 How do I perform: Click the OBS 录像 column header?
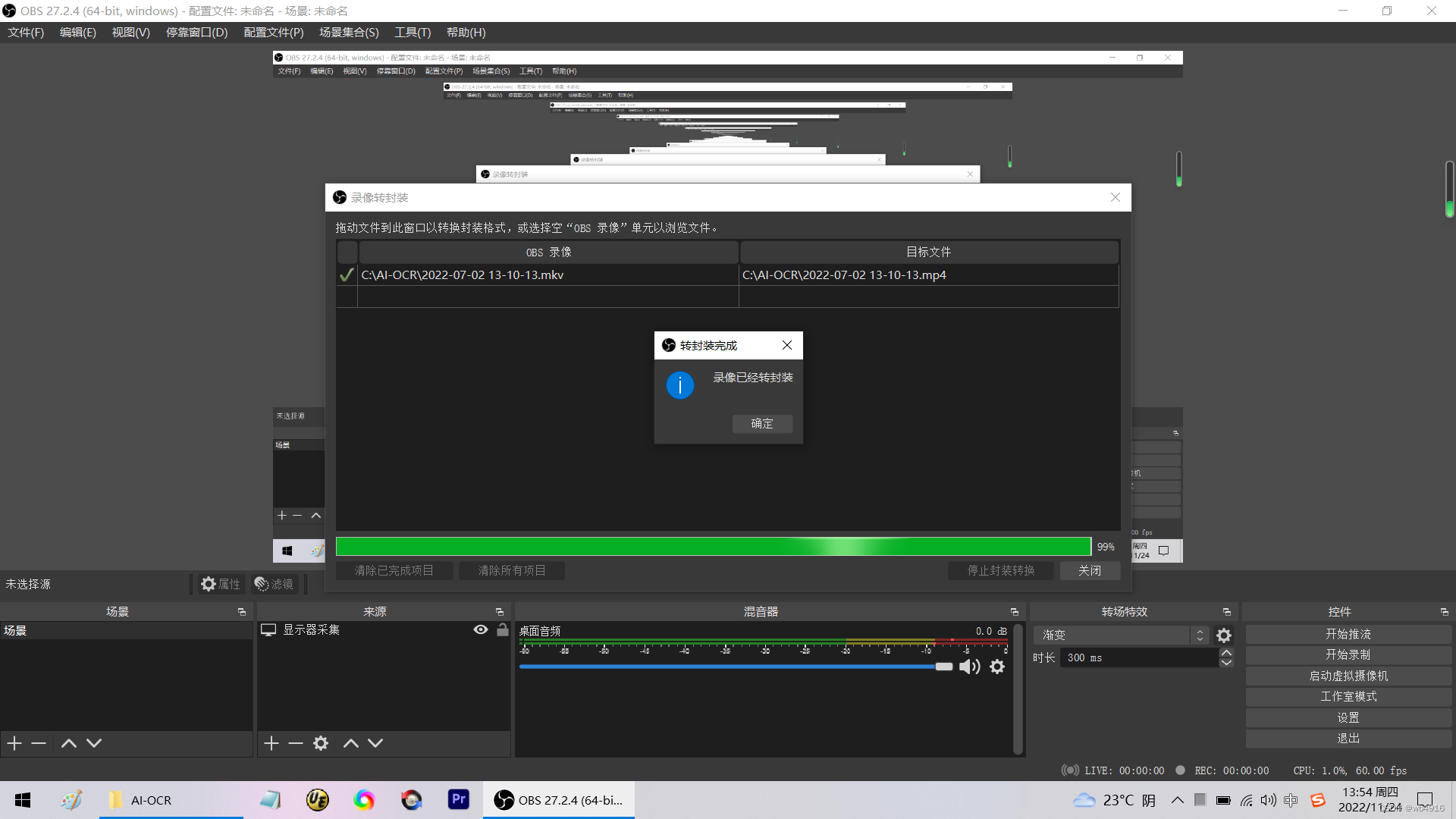548,252
